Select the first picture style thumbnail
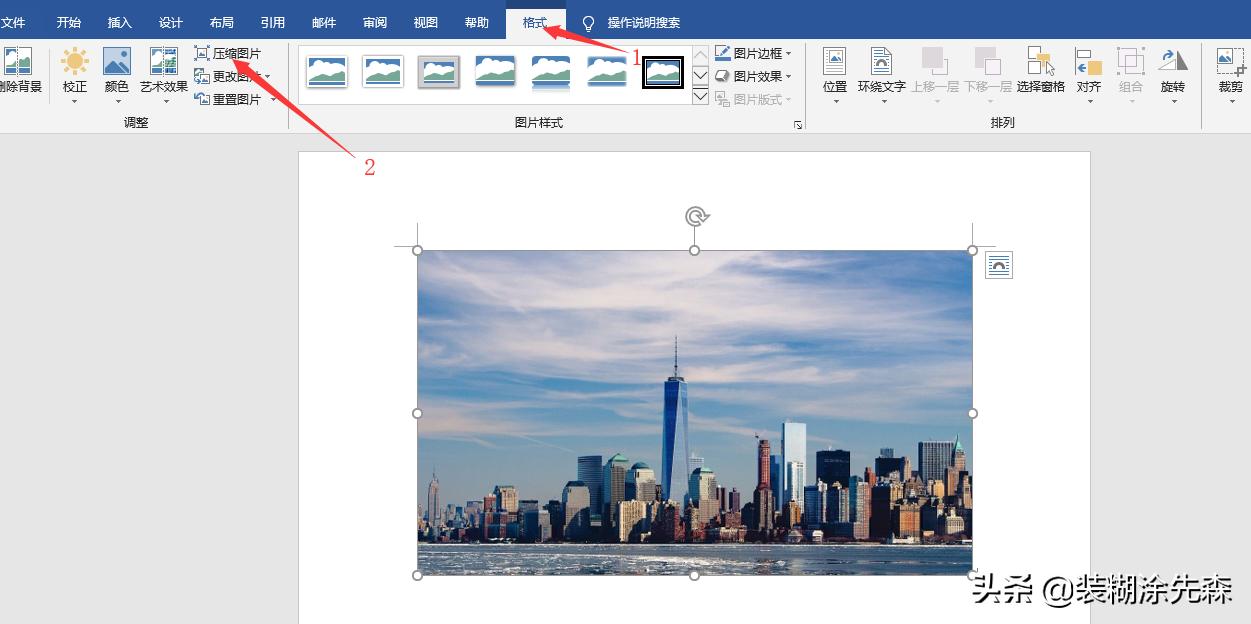 click(x=327, y=72)
